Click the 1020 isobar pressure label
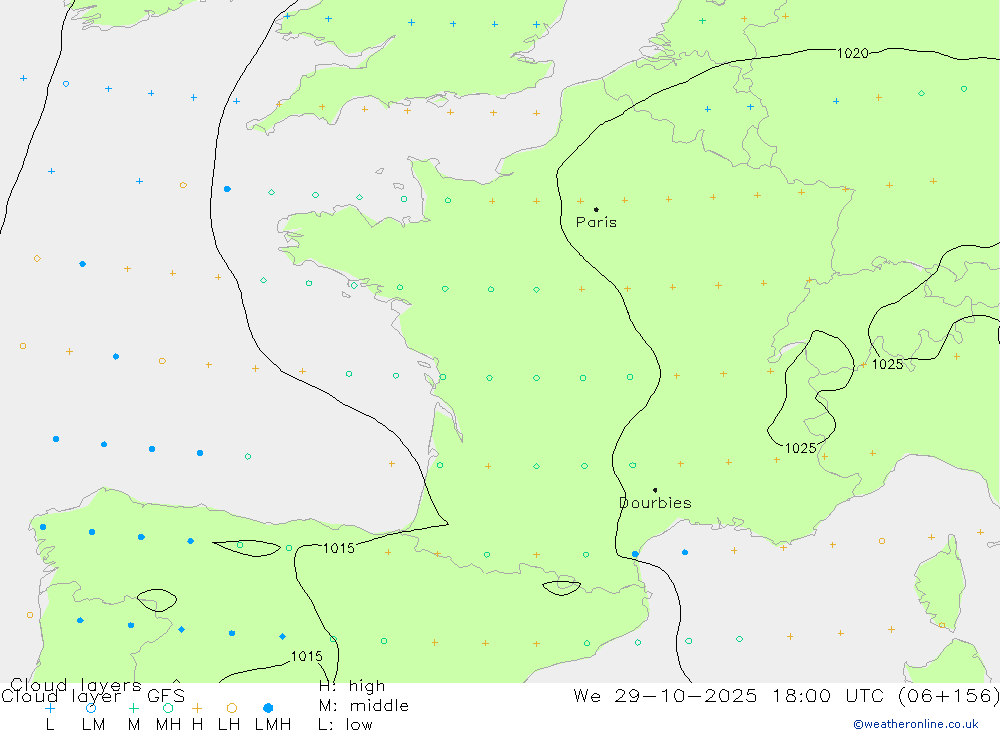 coord(853,54)
